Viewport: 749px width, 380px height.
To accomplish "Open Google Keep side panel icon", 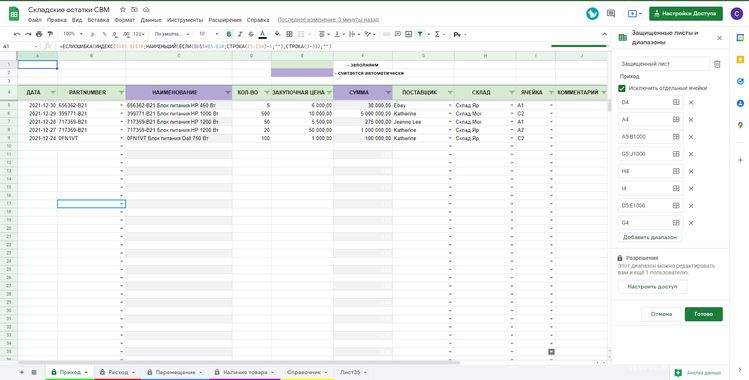I will tap(740, 60).
